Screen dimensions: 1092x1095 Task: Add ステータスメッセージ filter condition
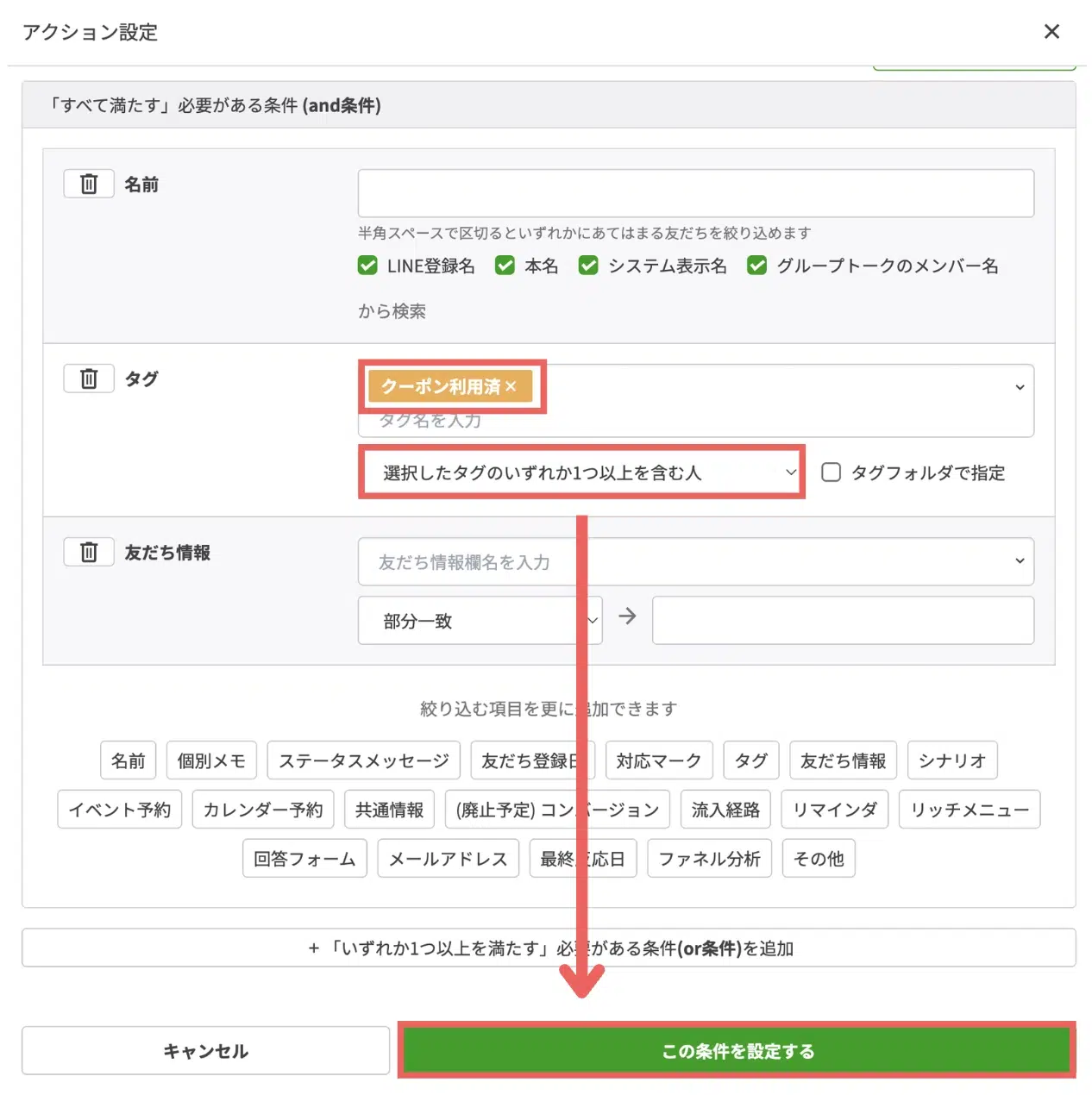pos(363,760)
